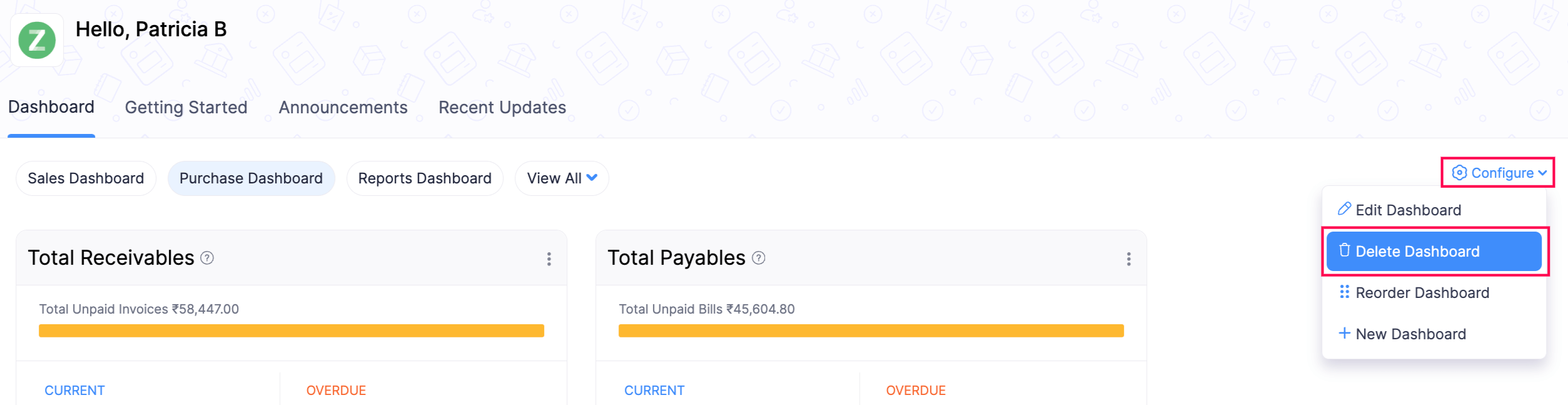This screenshot has width=1568, height=405.
Task: Go to the Recent Updates tab
Action: tap(502, 108)
